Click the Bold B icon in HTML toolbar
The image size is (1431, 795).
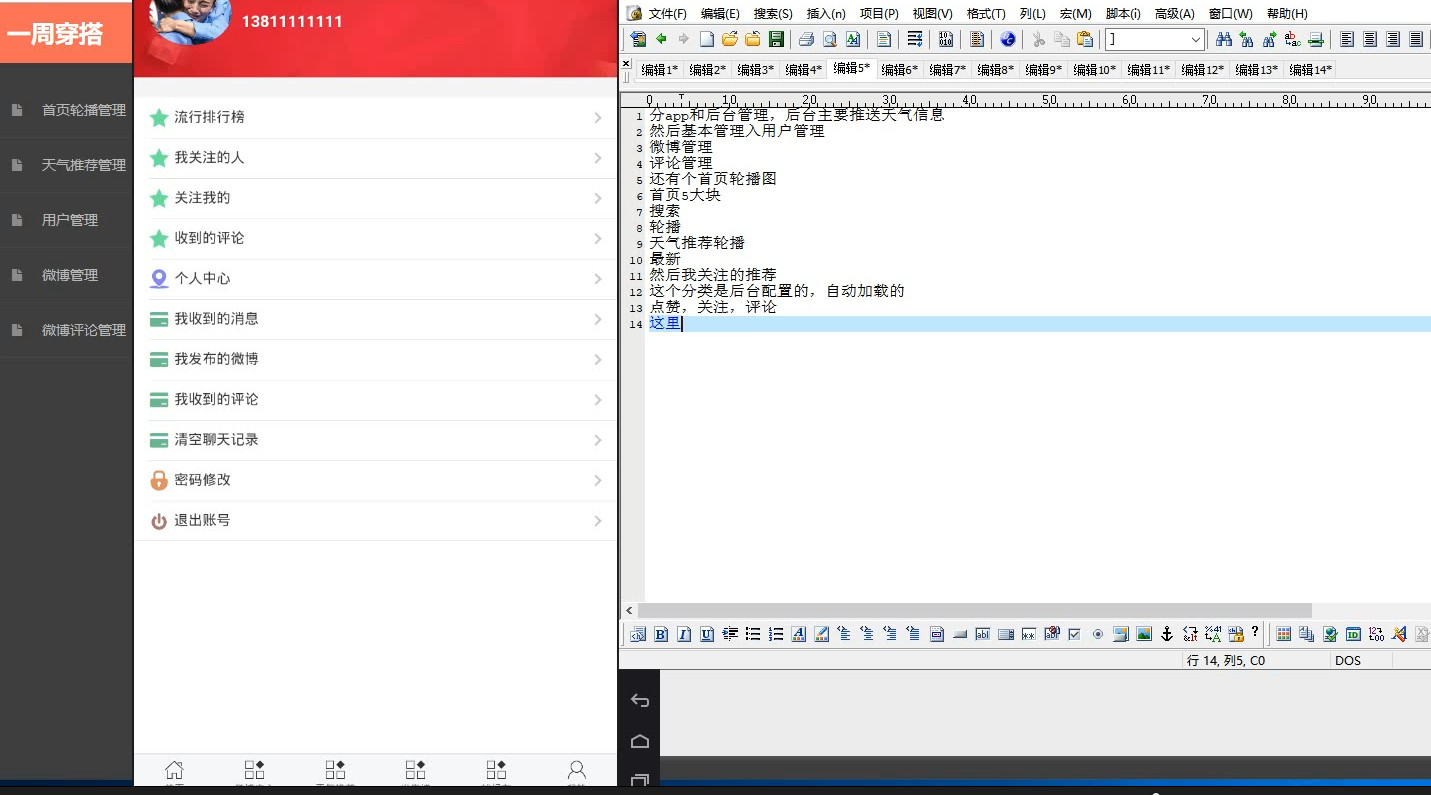661,634
